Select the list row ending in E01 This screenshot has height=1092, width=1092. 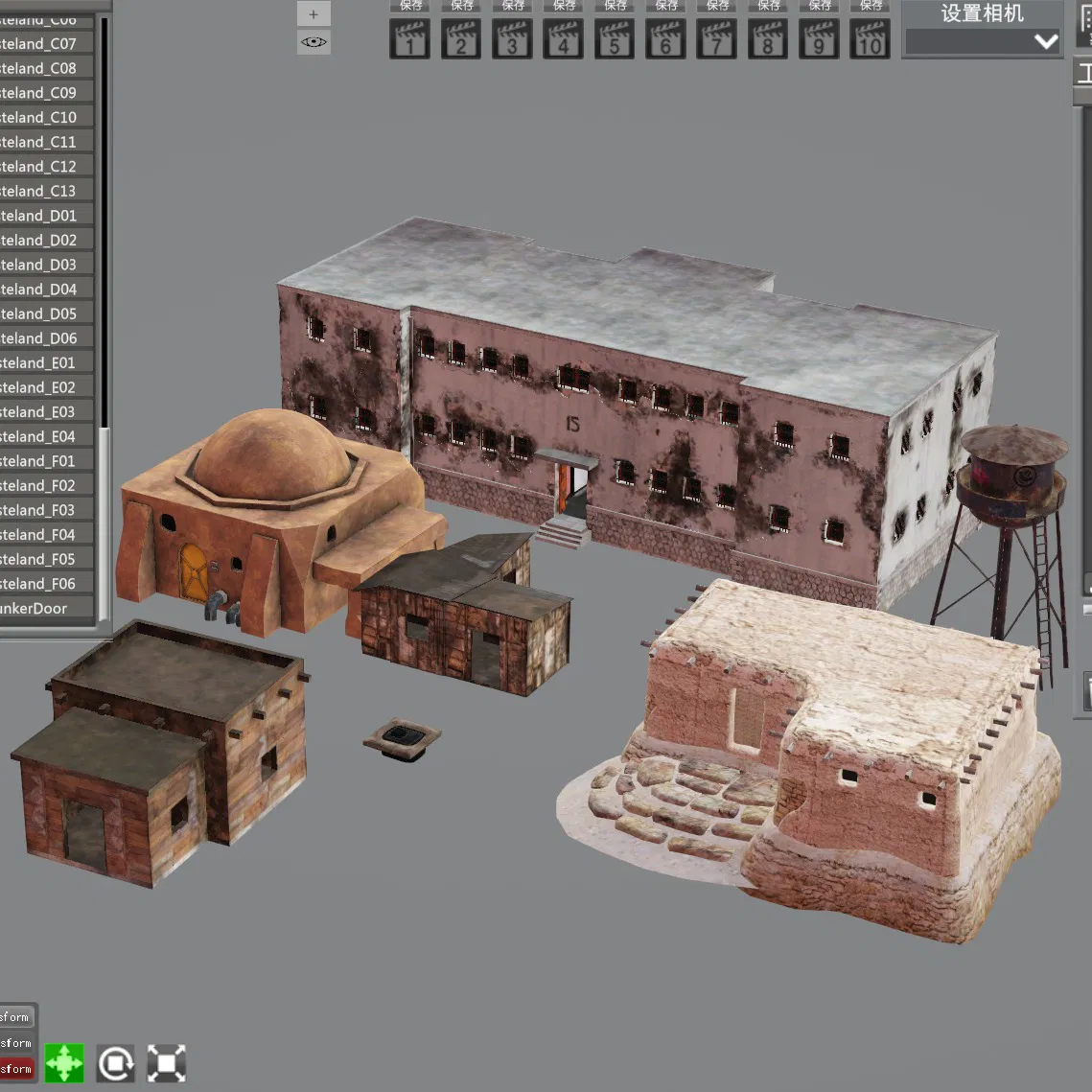[47, 362]
